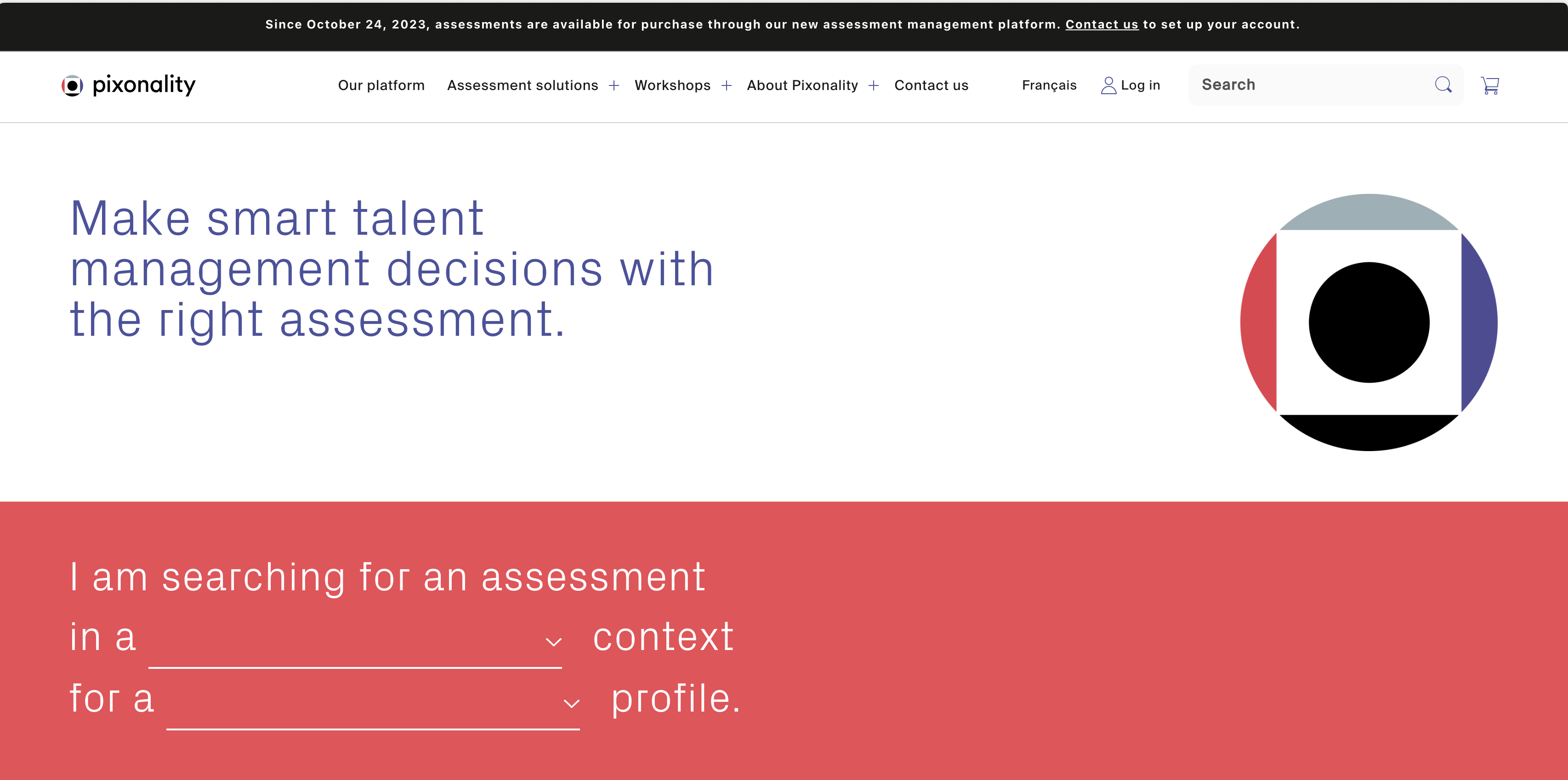Click the Log in button
This screenshot has width=1568, height=780.
point(1131,84)
